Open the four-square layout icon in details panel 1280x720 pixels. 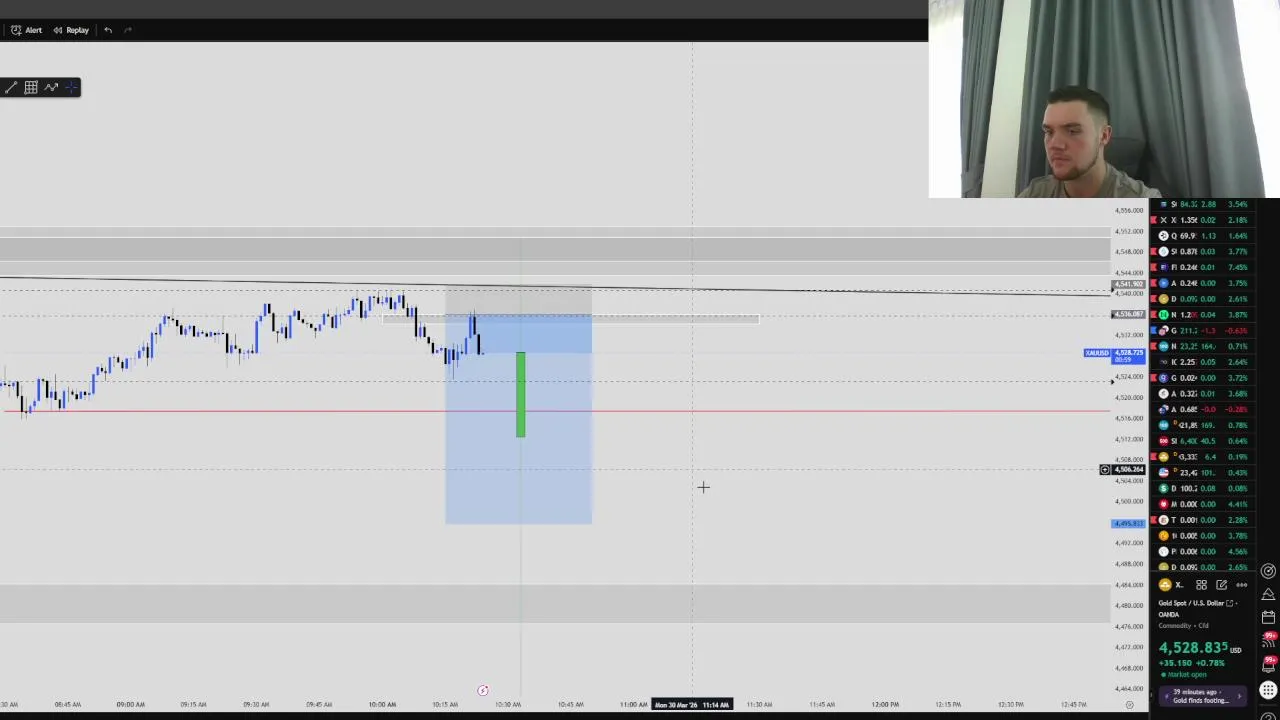[x=1201, y=585]
